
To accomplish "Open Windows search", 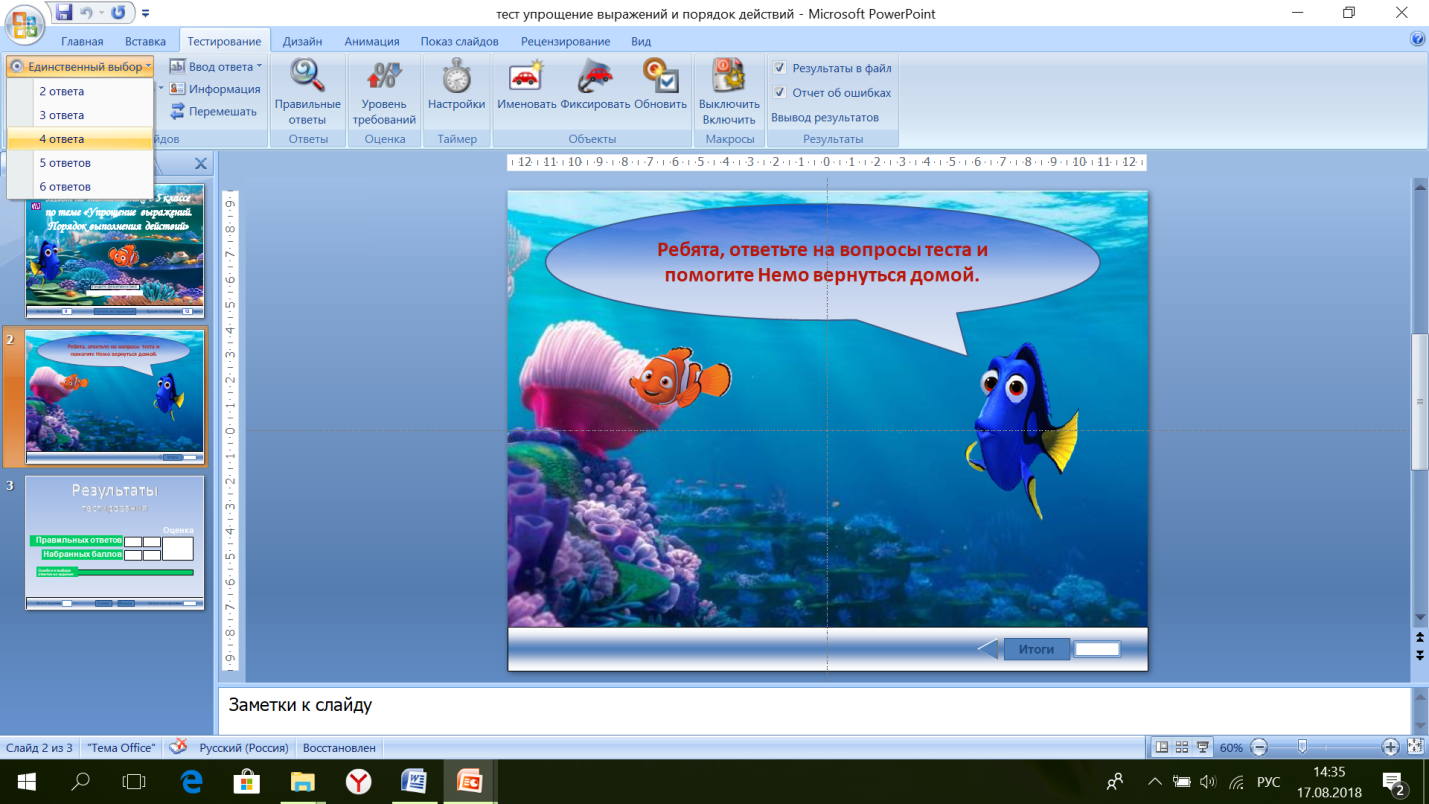I will coord(81,781).
